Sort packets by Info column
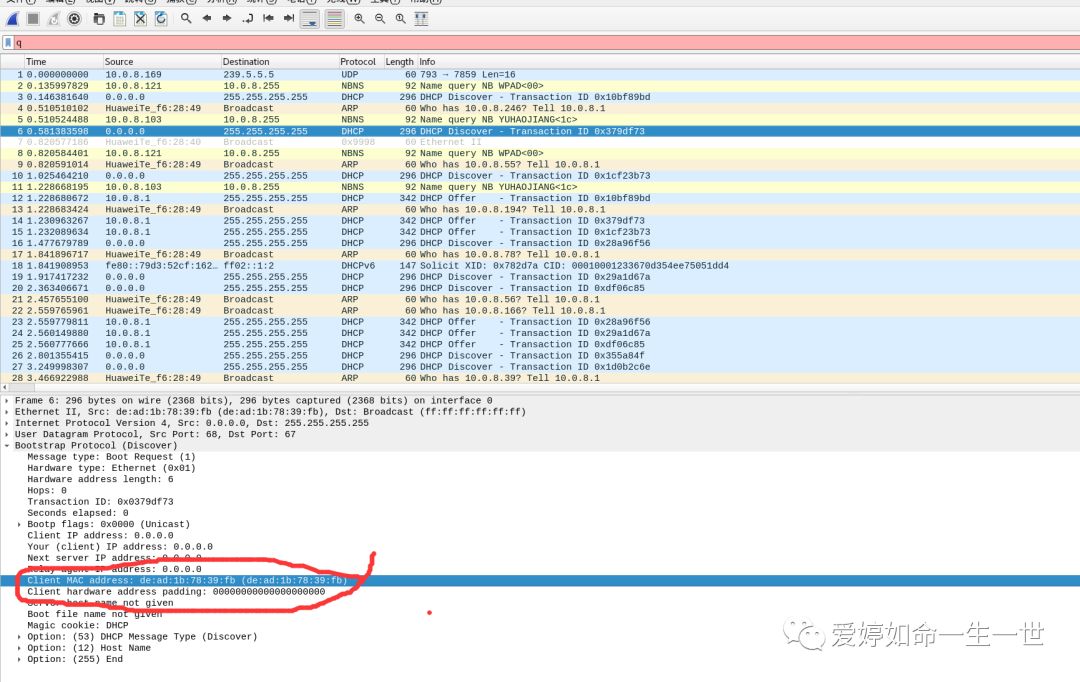Viewport: 1080px width, 682px height. 747,61
